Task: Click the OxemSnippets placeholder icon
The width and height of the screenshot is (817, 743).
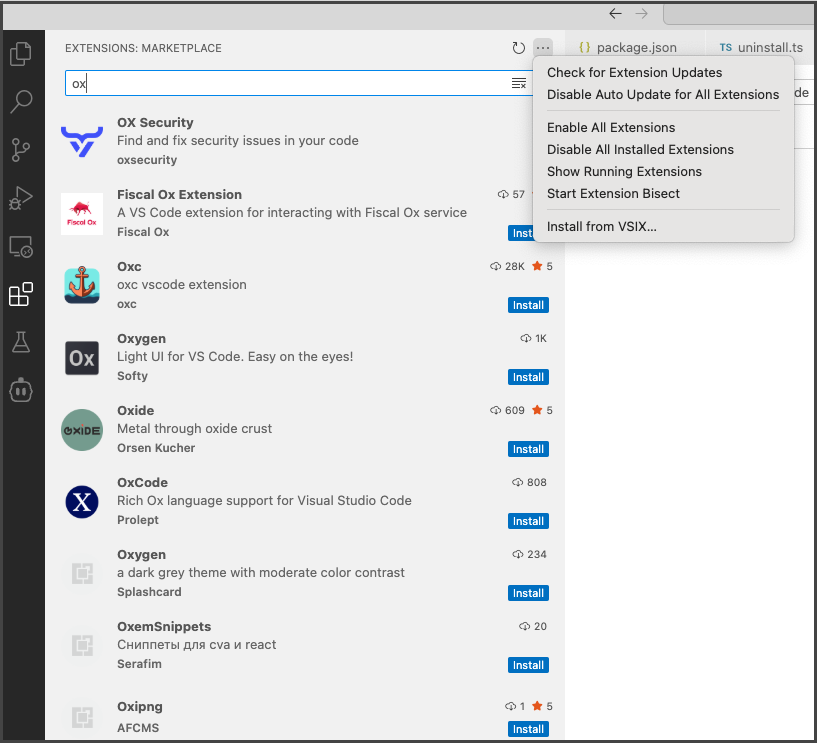Action: (x=82, y=646)
